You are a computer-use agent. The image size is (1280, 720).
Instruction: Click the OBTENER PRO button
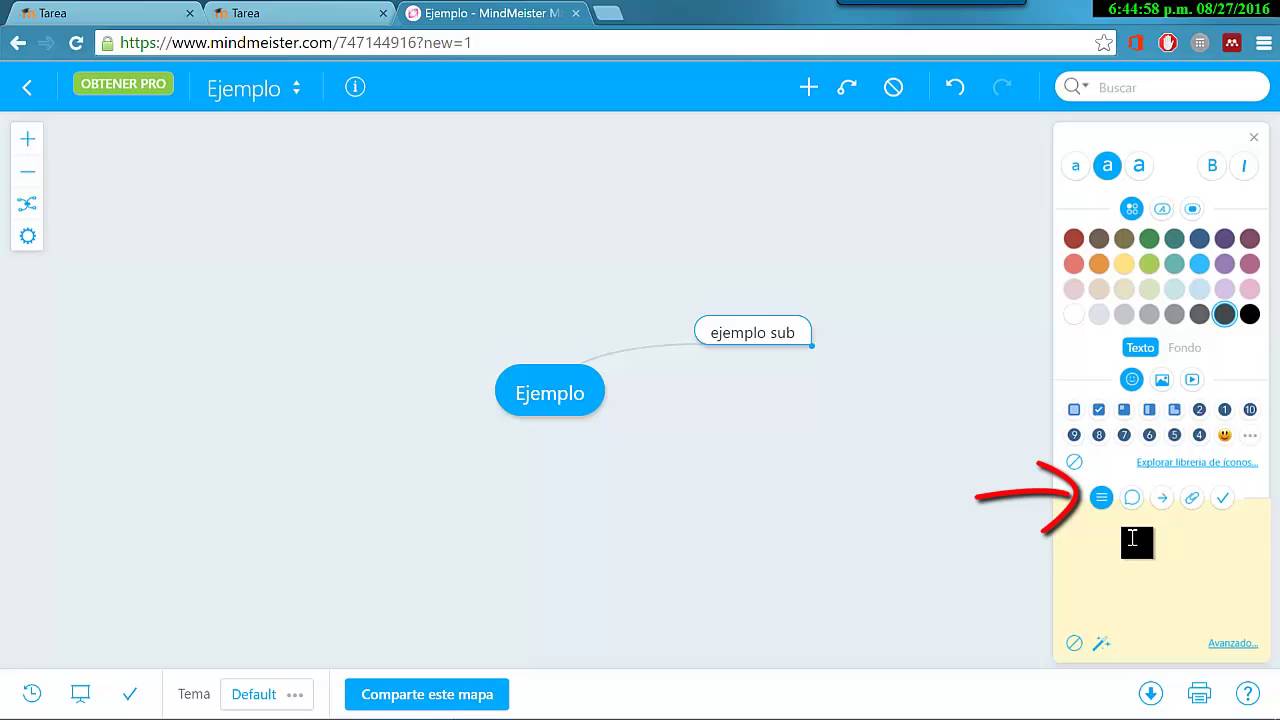tap(123, 84)
